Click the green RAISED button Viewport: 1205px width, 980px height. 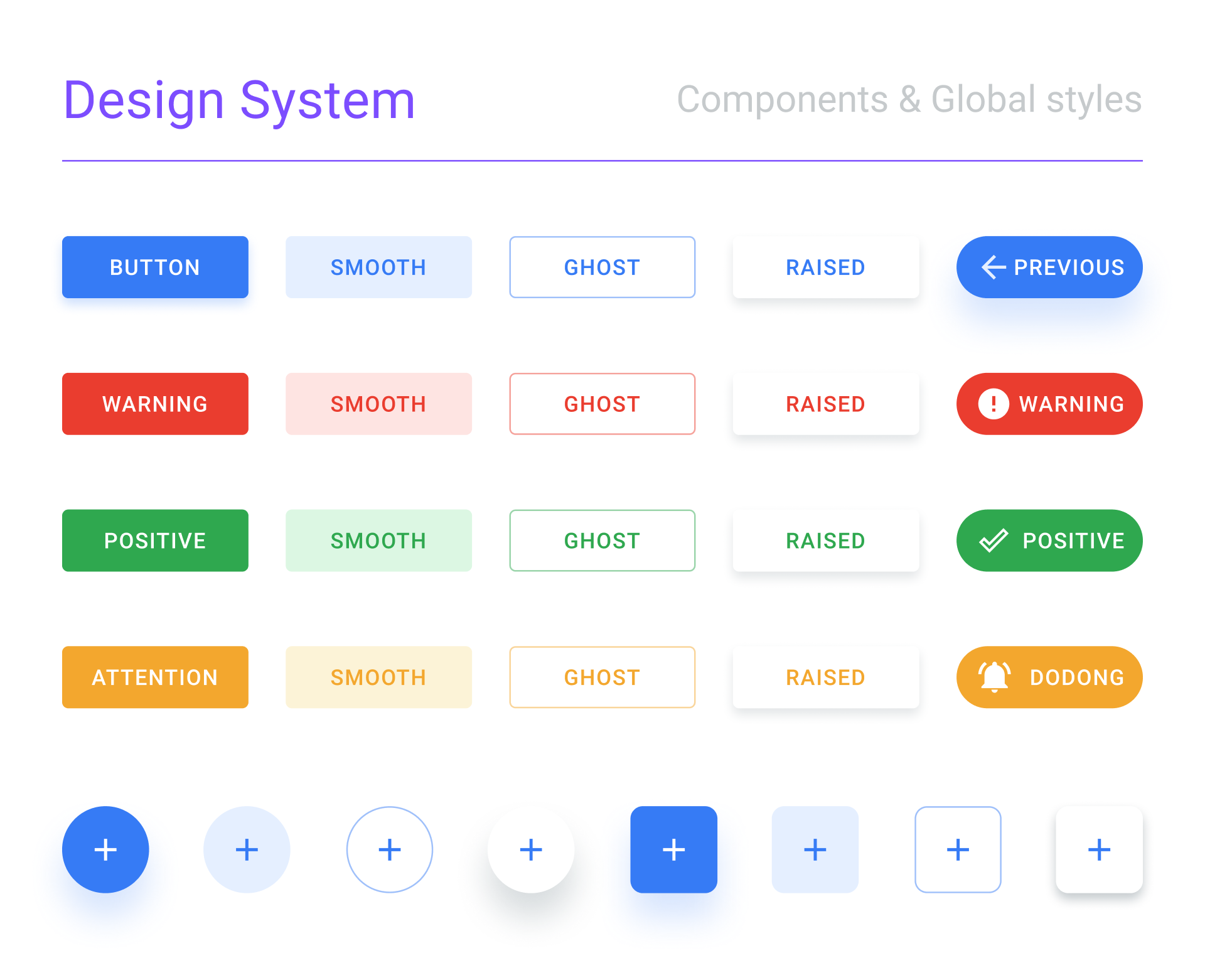825,540
